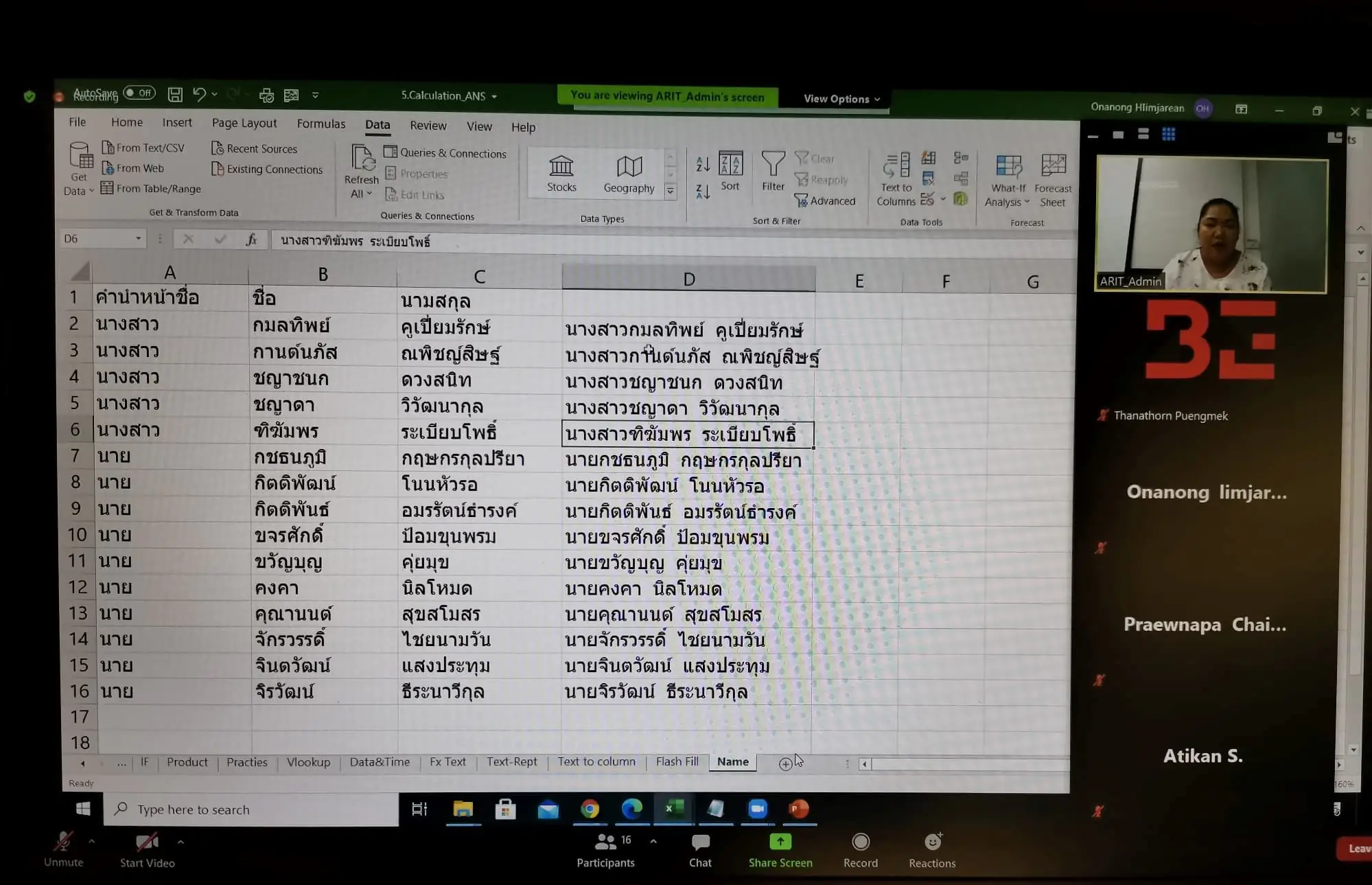Toggle the AutoSave switch
This screenshot has width=1372, height=885.
[x=139, y=93]
